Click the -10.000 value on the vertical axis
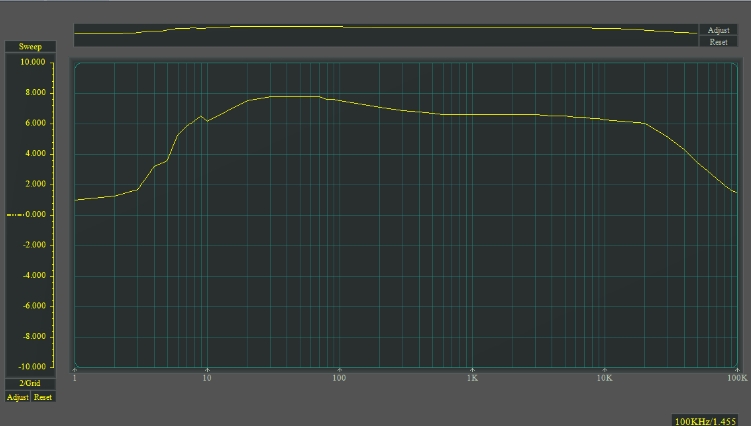 [x=33, y=367]
